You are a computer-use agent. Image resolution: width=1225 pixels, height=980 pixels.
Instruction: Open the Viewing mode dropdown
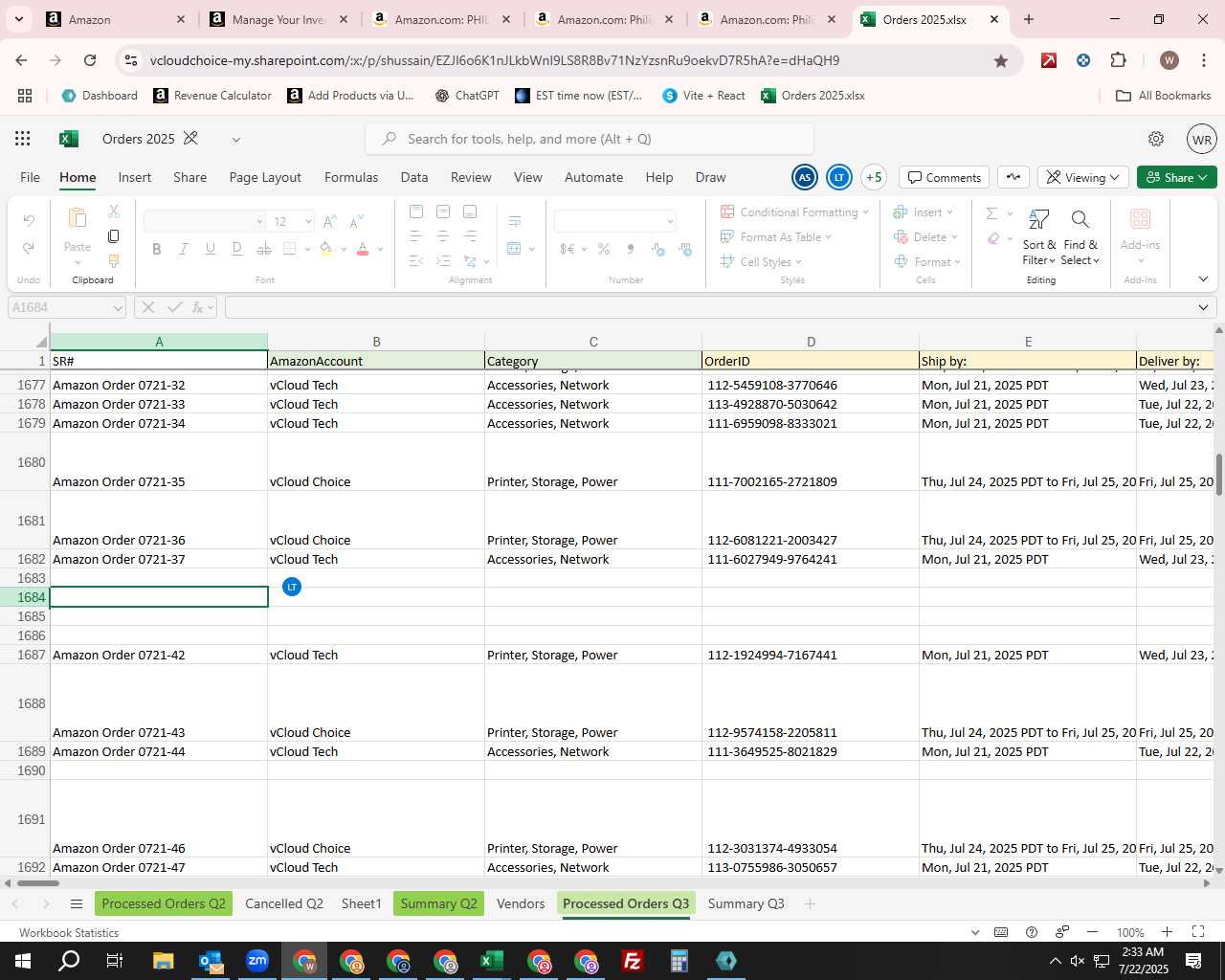[x=1082, y=177]
